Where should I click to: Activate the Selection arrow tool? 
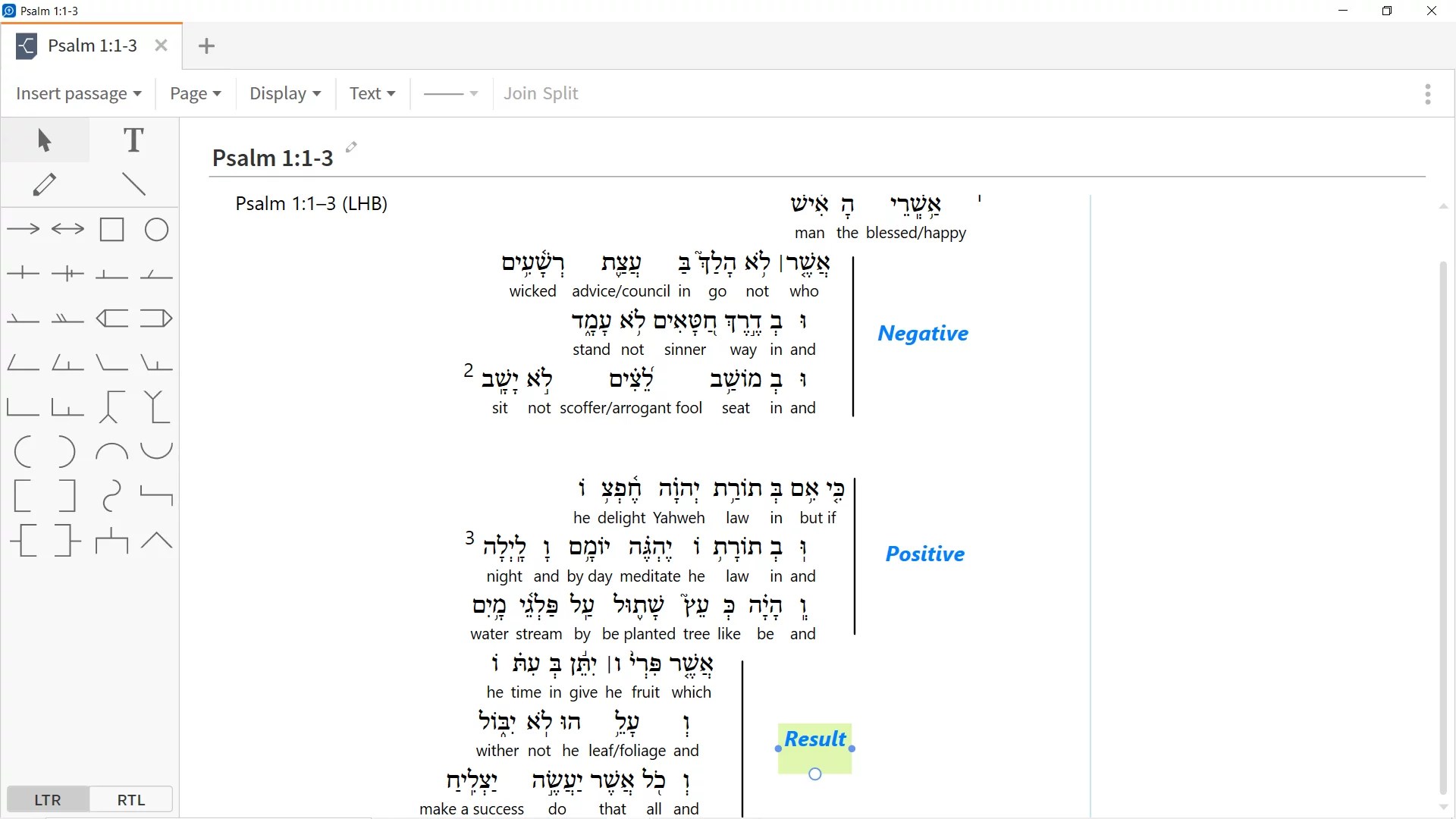coord(43,140)
